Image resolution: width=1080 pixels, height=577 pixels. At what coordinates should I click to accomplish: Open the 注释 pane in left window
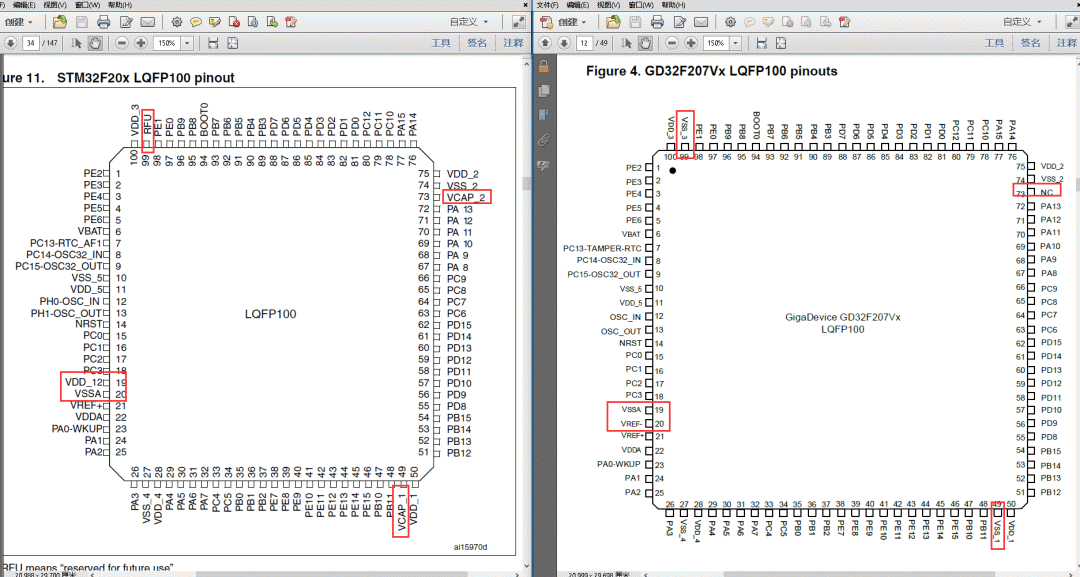pos(512,43)
